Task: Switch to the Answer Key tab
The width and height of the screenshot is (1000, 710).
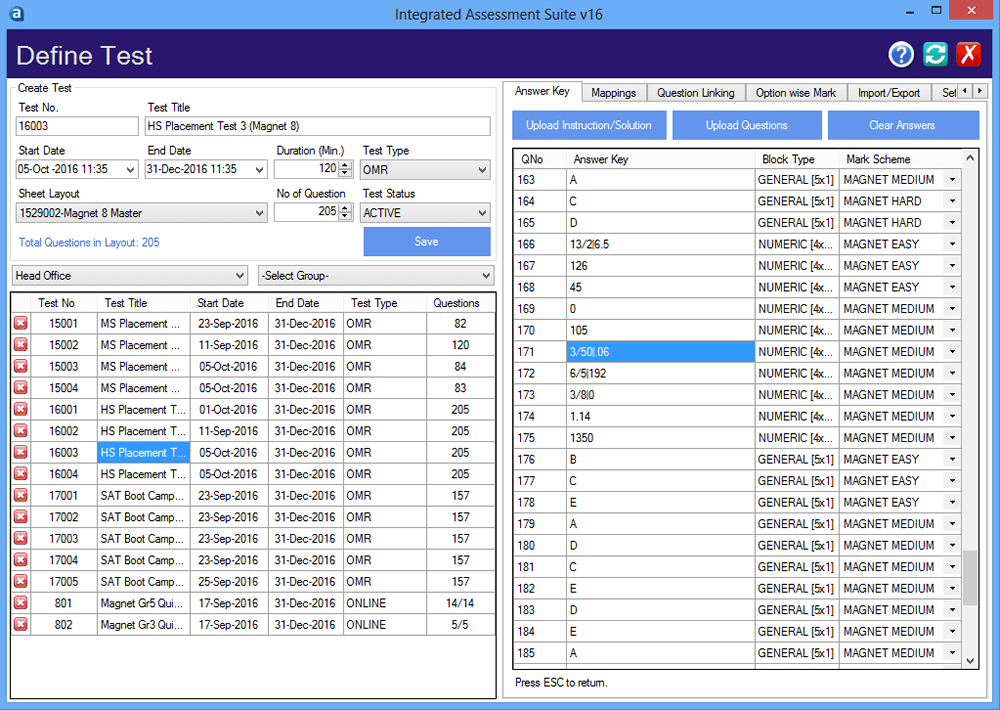Action: tap(542, 91)
